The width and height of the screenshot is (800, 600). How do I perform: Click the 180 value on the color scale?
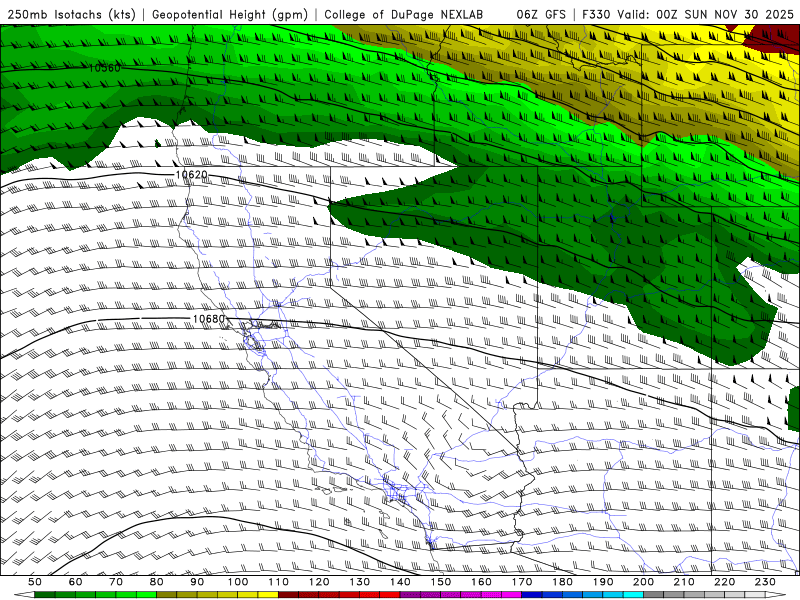coord(562,582)
